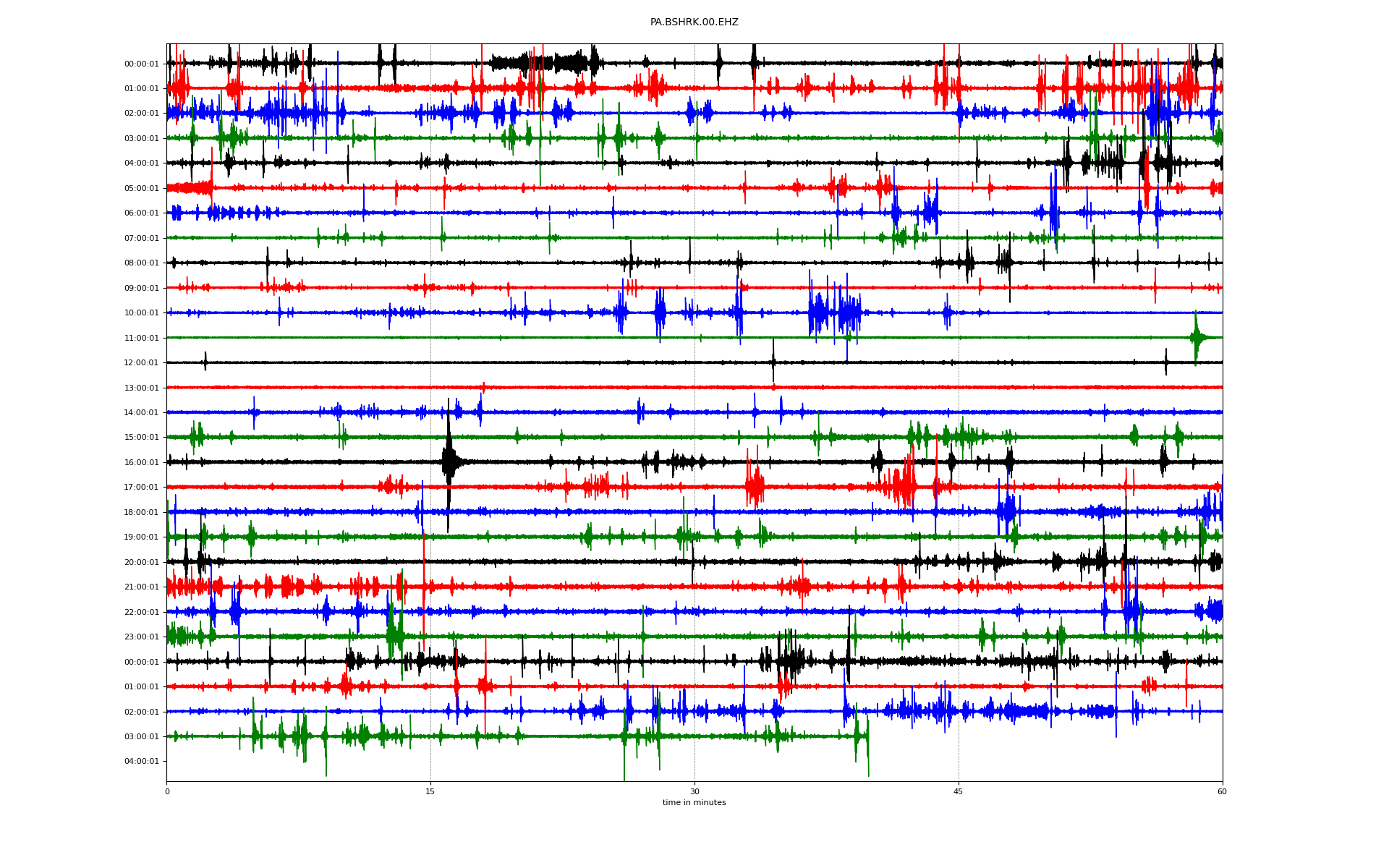Click the 16:00:01 trace time label

click(x=141, y=462)
